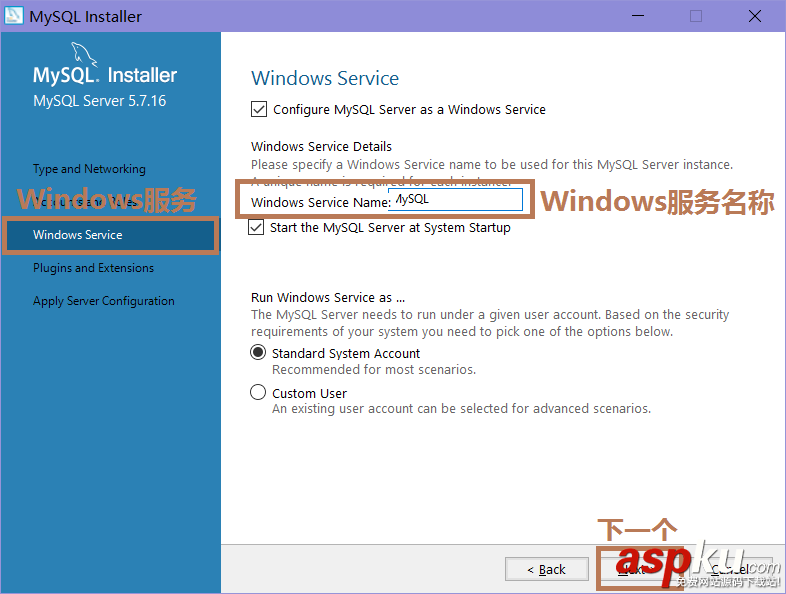
Task: Click Recommended for most scenarios text
Action: (374, 370)
